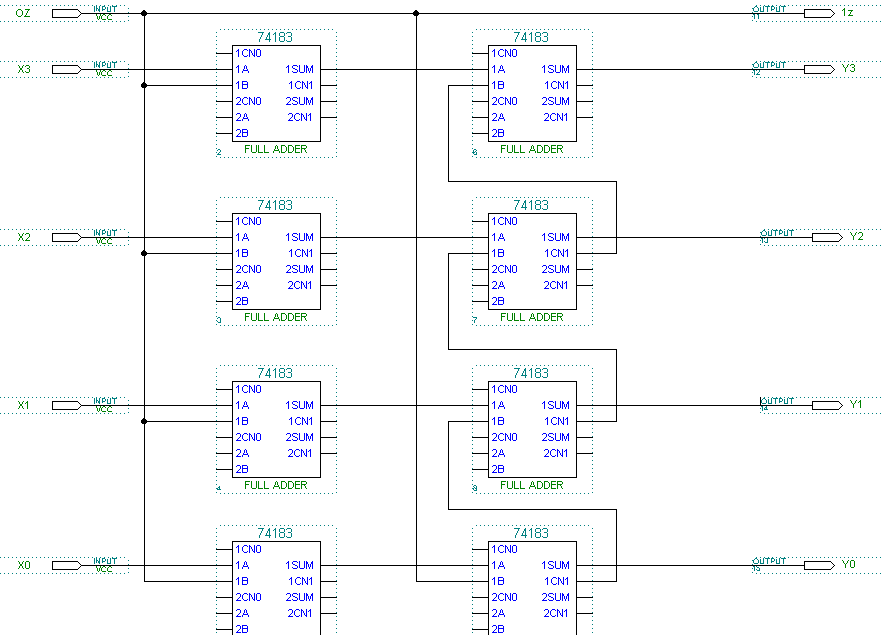Click the 1B pin label on Y3's adder
Screen dimensions: 881x635
(x=498, y=85)
